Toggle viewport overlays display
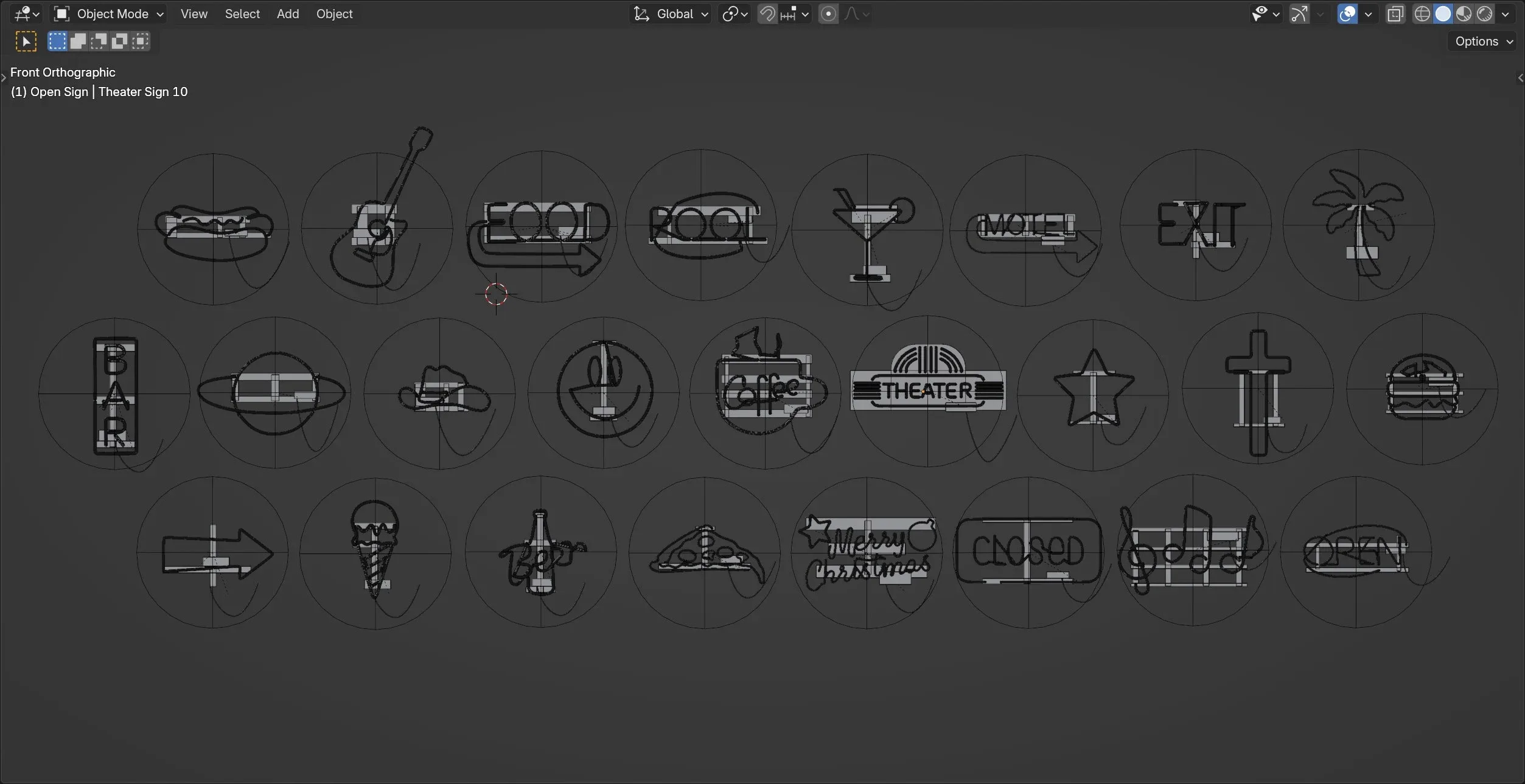1525x784 pixels. point(1347,14)
